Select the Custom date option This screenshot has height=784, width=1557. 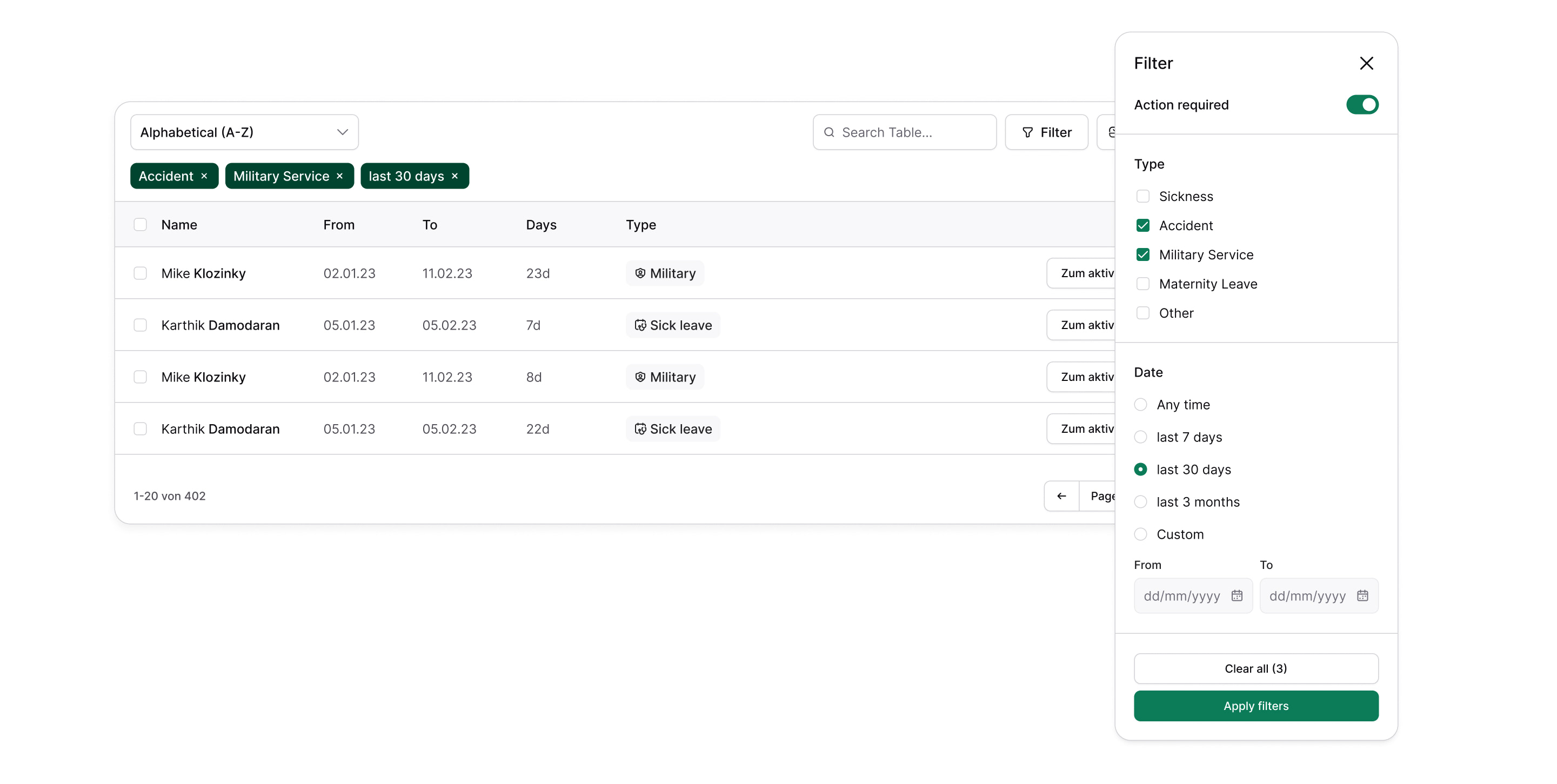coord(1140,534)
